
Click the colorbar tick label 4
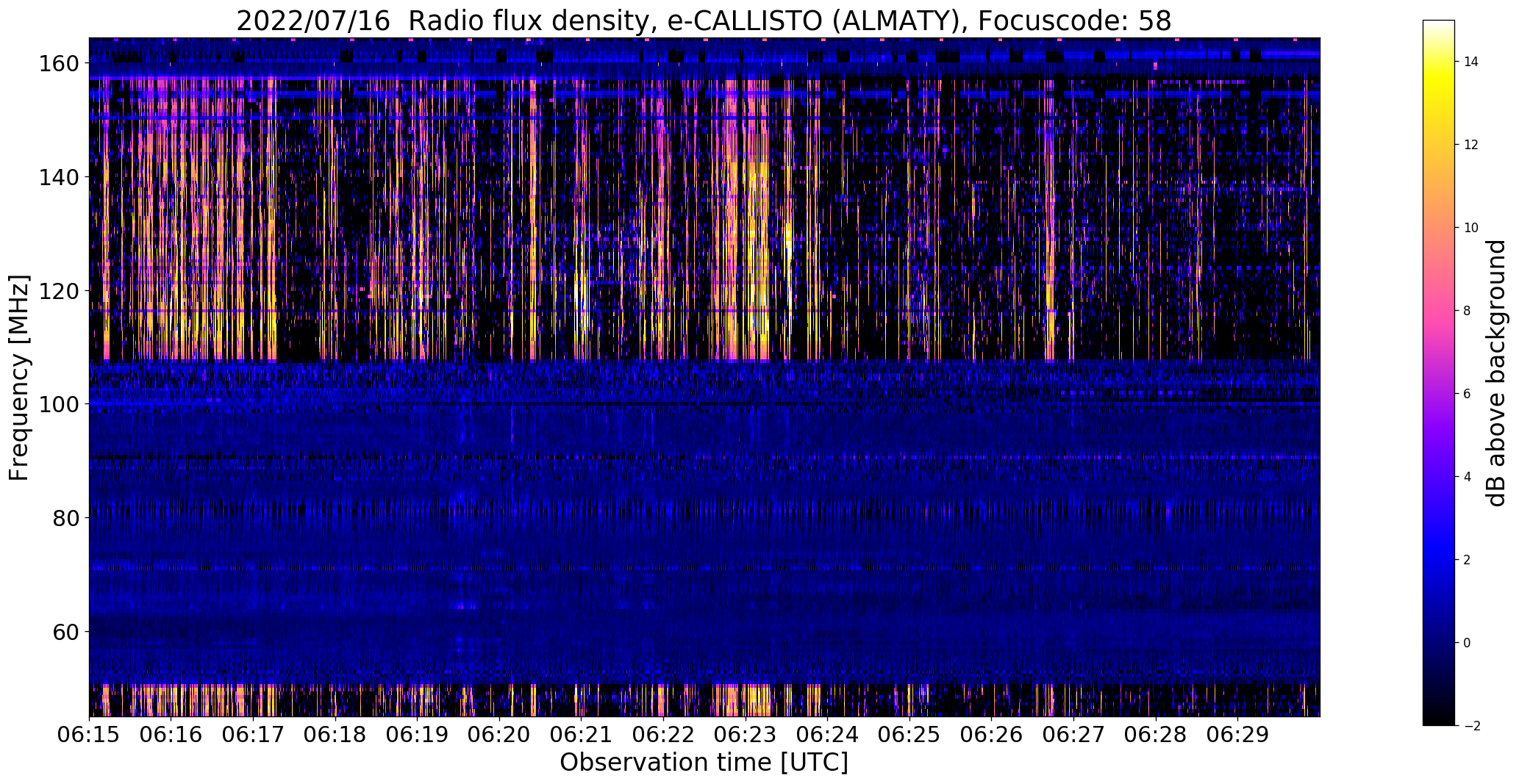[x=1468, y=478]
